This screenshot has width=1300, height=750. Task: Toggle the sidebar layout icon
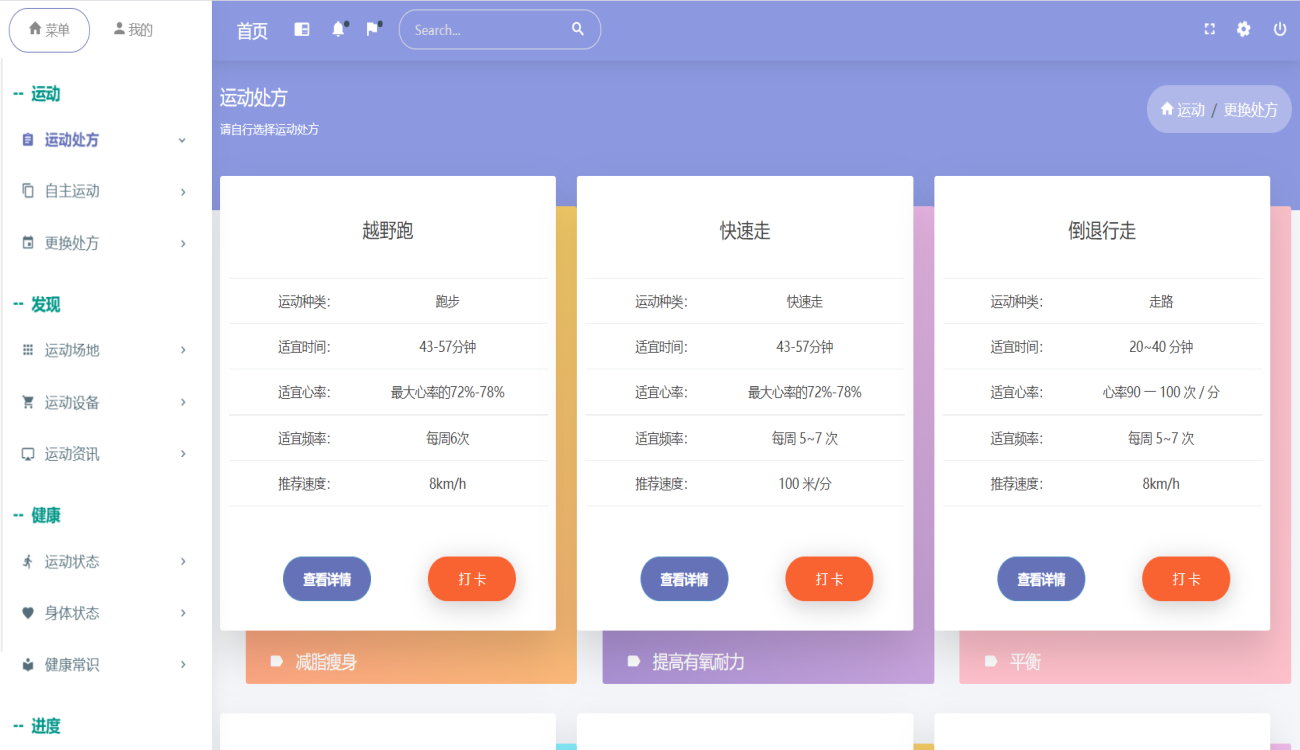(x=302, y=30)
